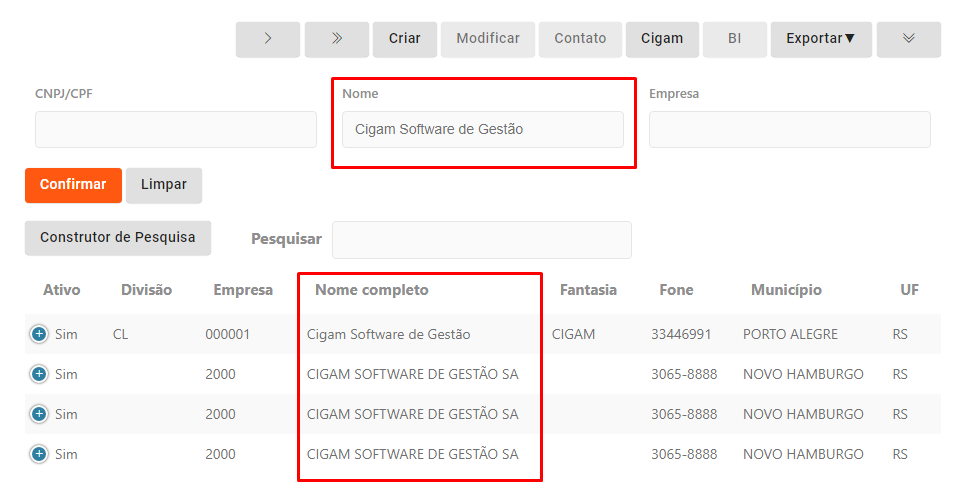
Task: Click the Limpar button
Action: 164,185
